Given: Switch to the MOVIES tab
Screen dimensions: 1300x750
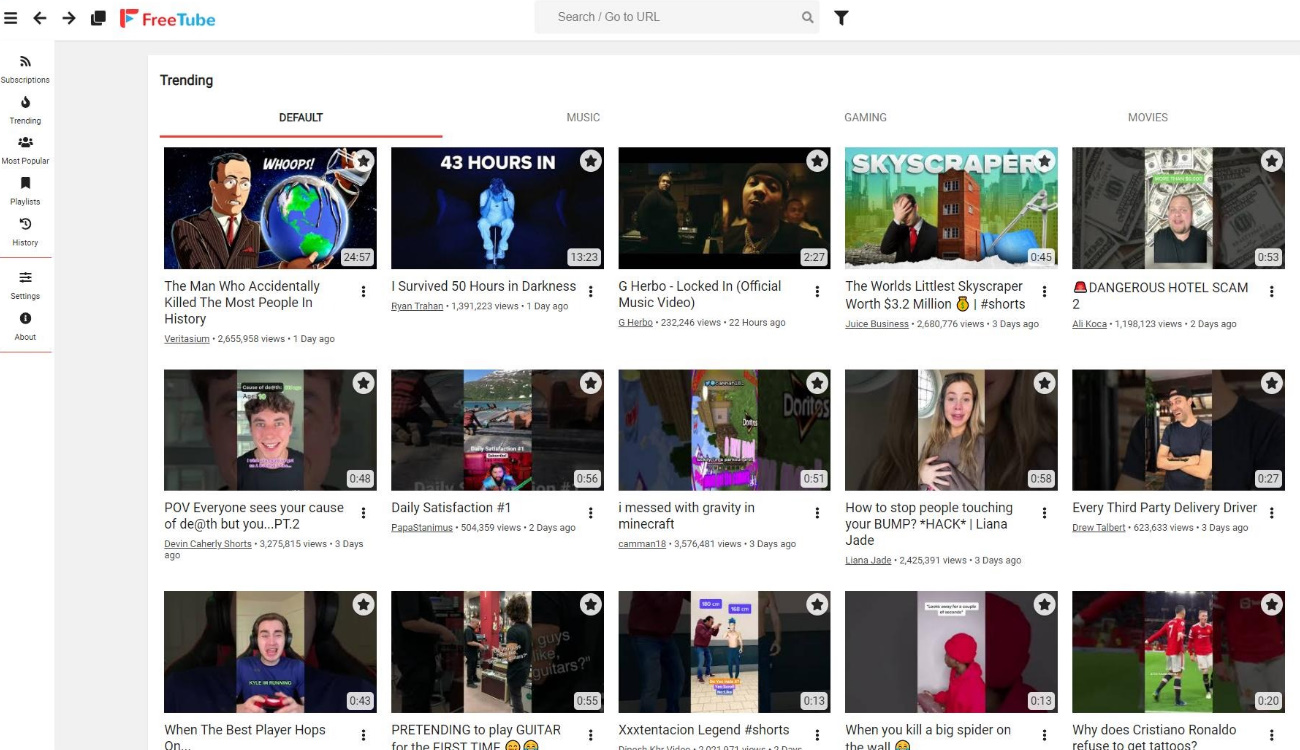Looking at the screenshot, I should pyautogui.click(x=1148, y=117).
